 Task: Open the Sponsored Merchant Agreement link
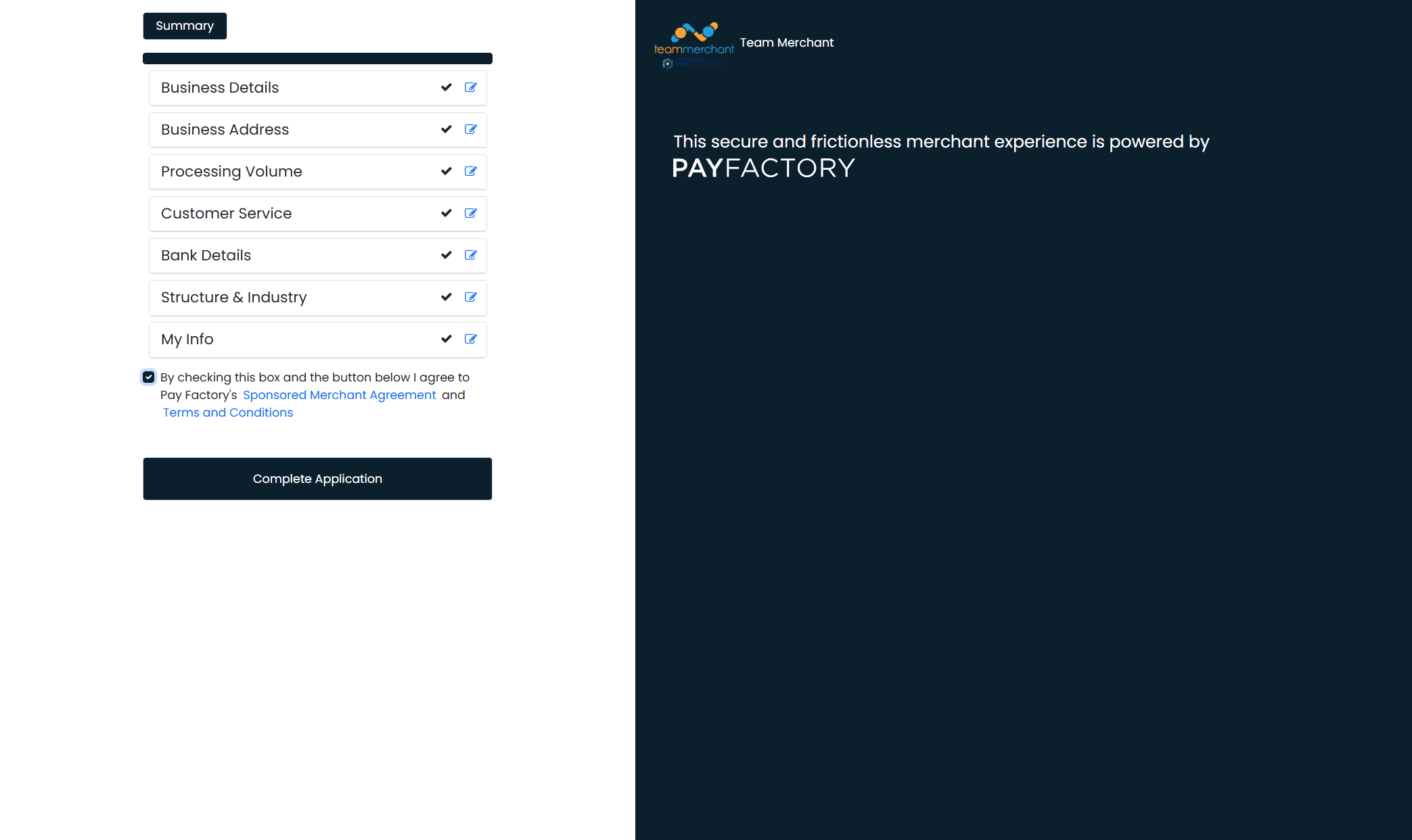(339, 395)
